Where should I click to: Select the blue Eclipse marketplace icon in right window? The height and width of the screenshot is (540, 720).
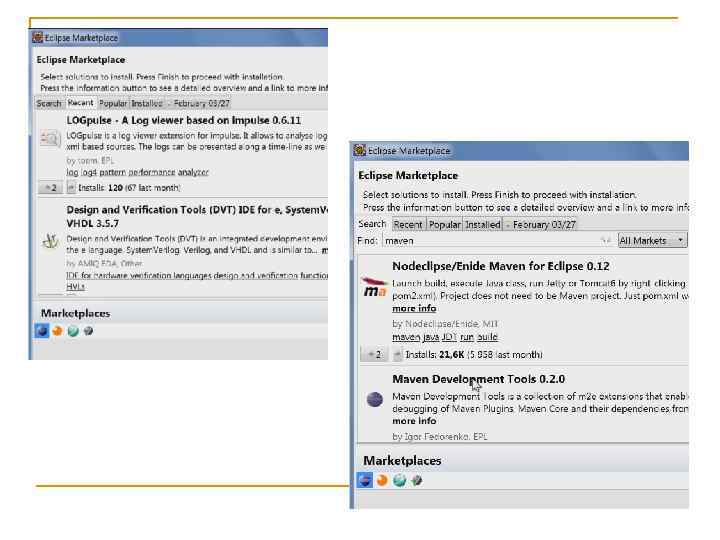pos(365,480)
